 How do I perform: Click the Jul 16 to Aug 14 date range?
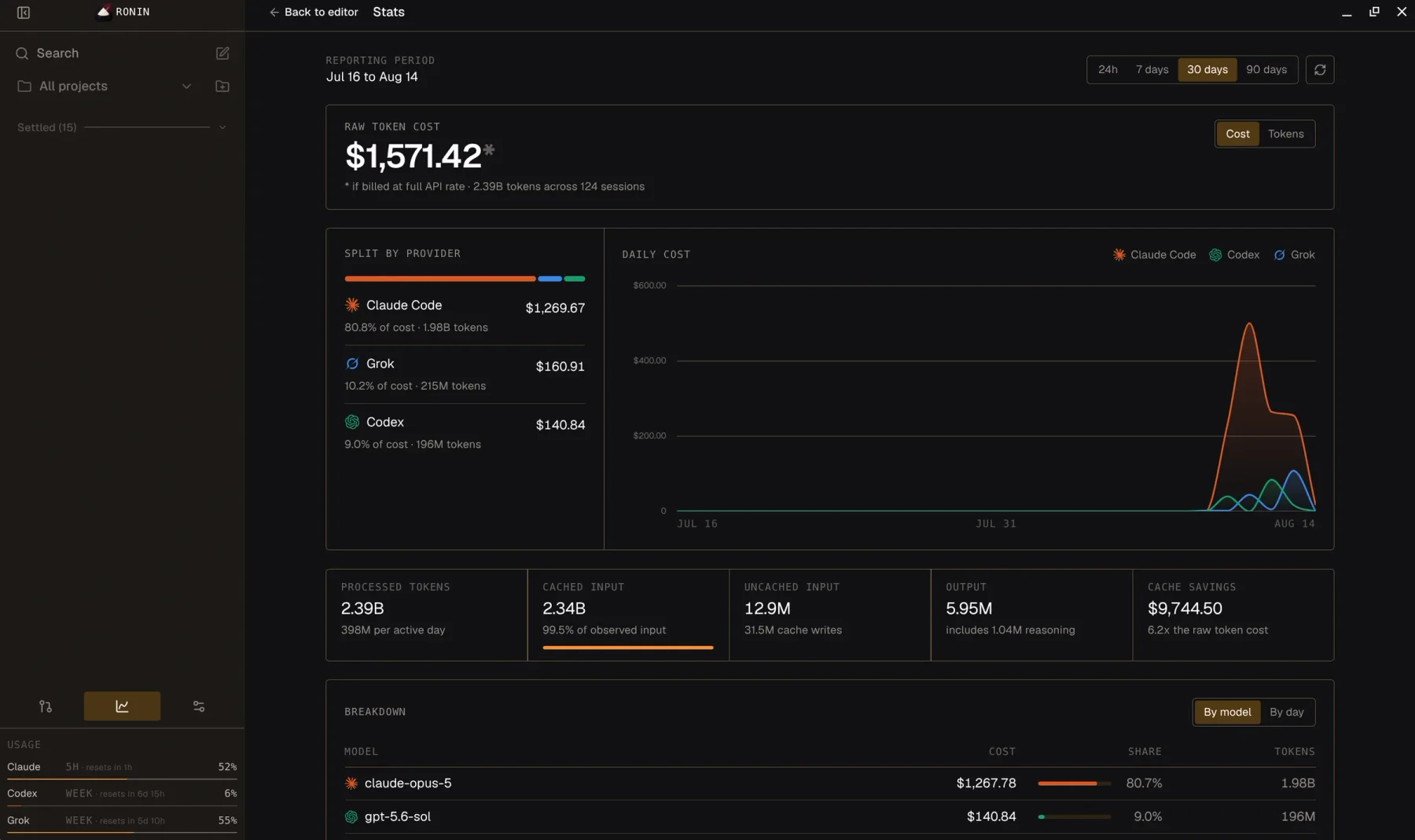(372, 77)
